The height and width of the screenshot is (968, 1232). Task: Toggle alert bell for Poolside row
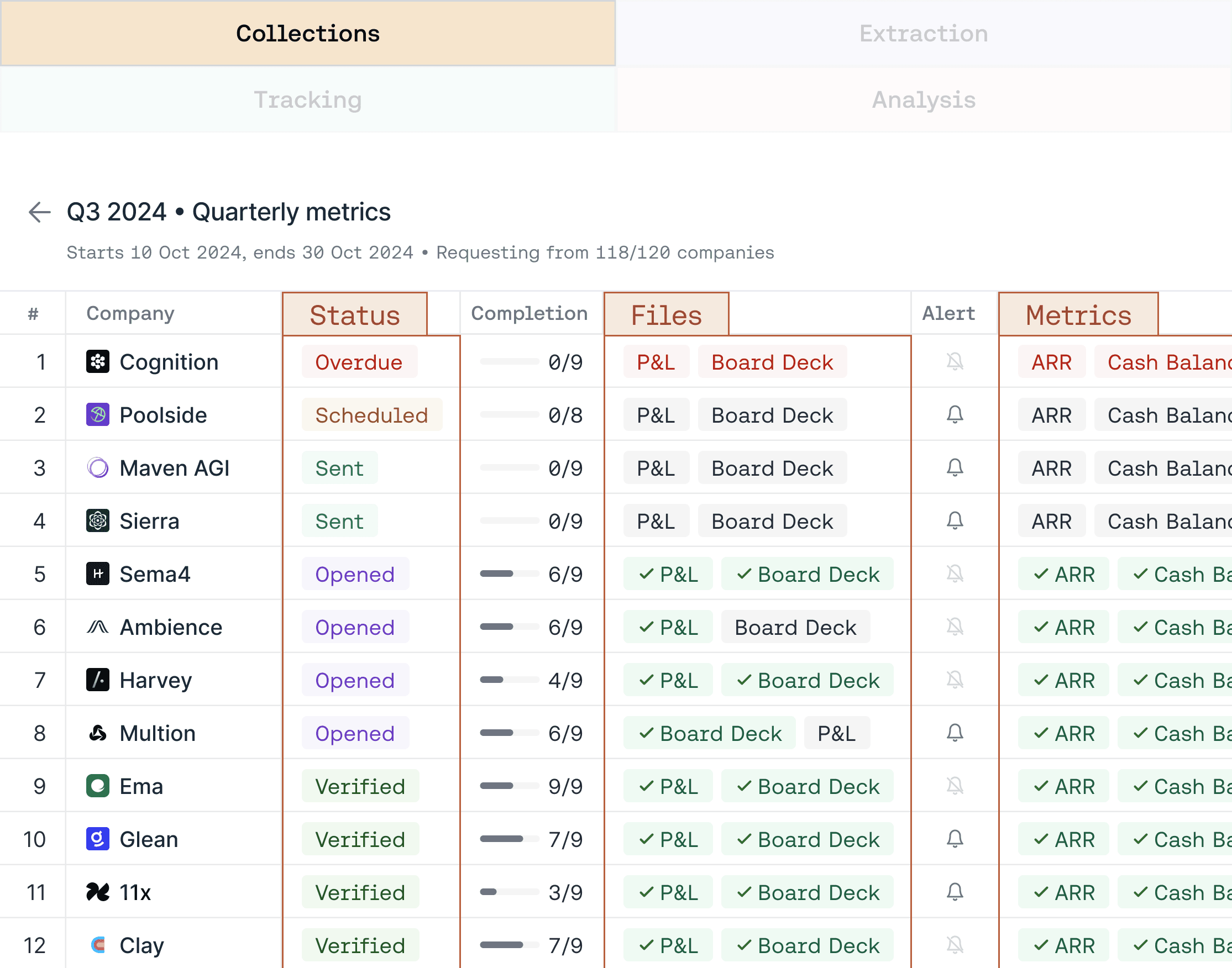point(955,415)
